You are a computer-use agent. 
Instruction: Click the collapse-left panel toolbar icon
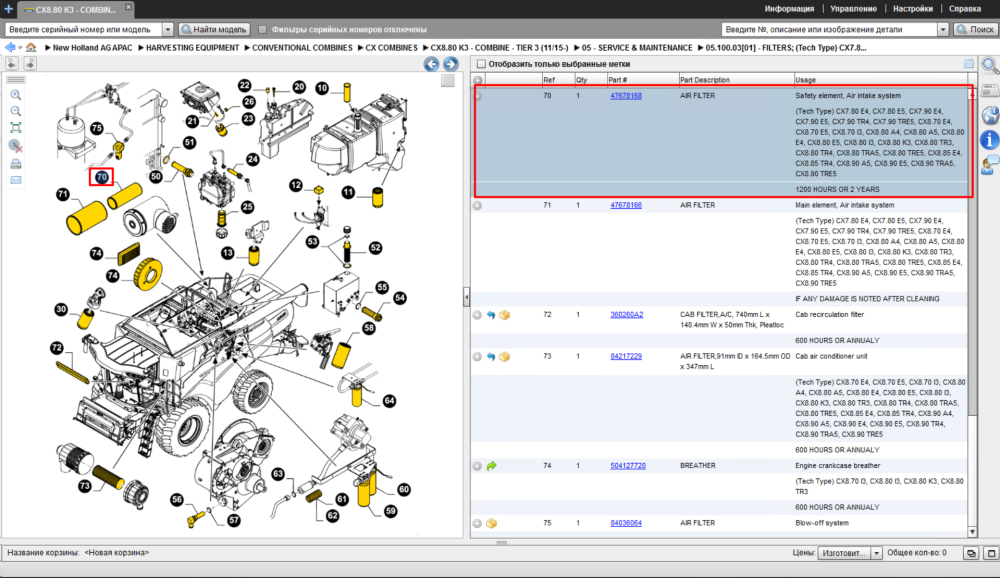(12, 63)
